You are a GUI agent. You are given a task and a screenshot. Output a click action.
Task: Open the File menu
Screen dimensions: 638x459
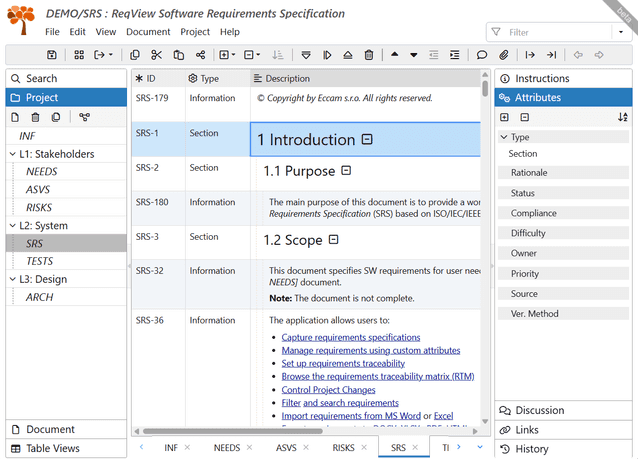(x=52, y=32)
